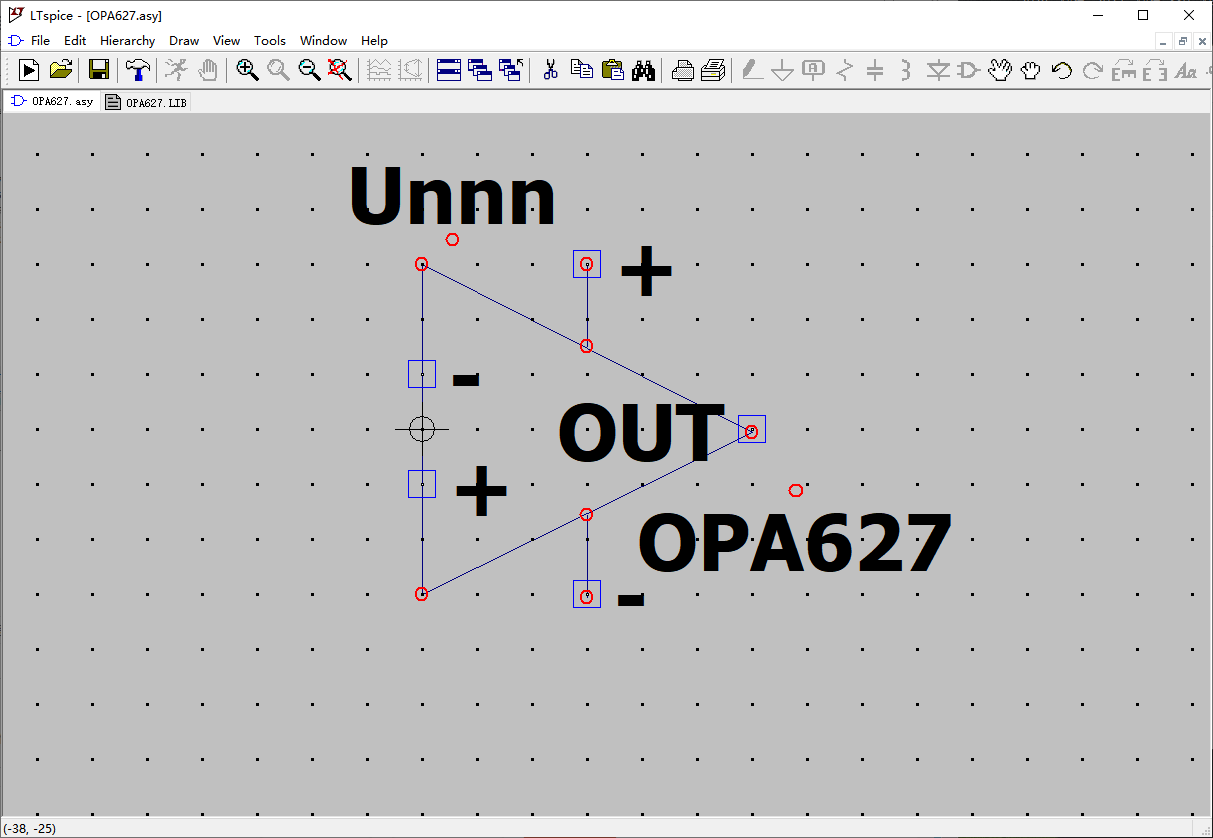Select the Pan magnifier tool
The image size is (1213, 838).
pos(278,70)
